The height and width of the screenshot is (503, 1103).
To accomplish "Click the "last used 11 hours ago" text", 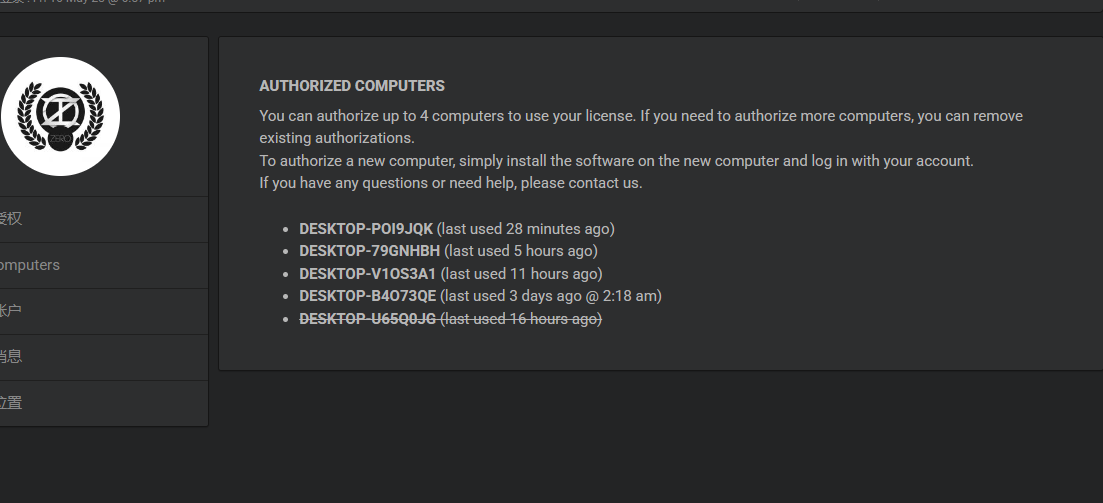I will (x=521, y=274).
